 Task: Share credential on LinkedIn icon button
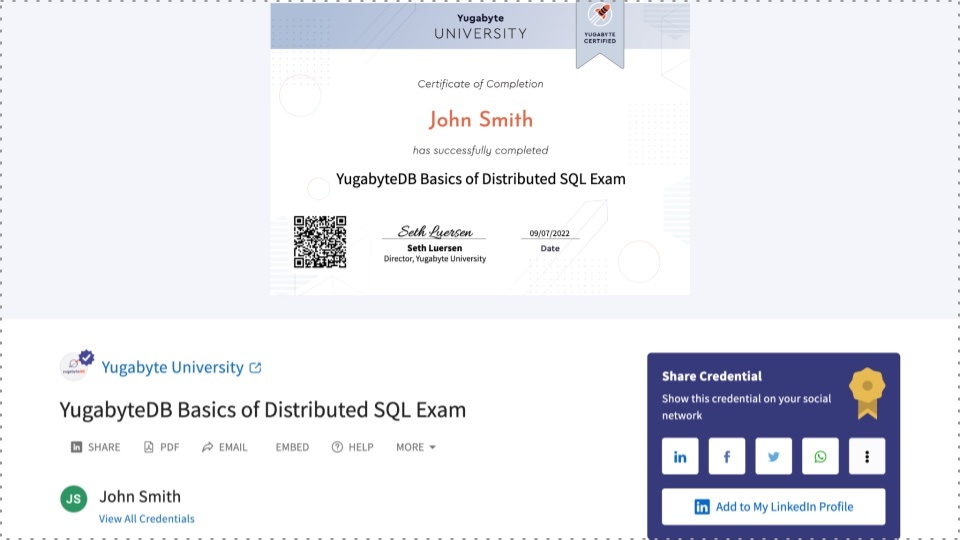680,456
